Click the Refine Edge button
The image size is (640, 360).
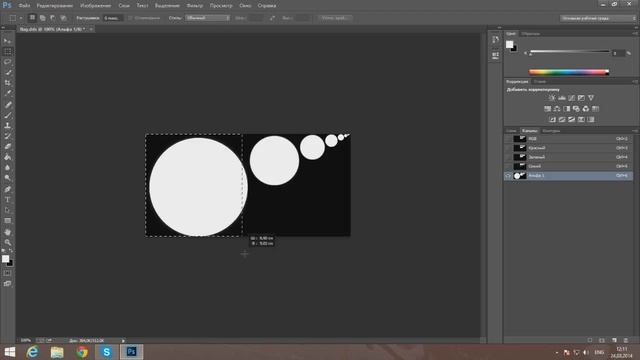coord(335,18)
